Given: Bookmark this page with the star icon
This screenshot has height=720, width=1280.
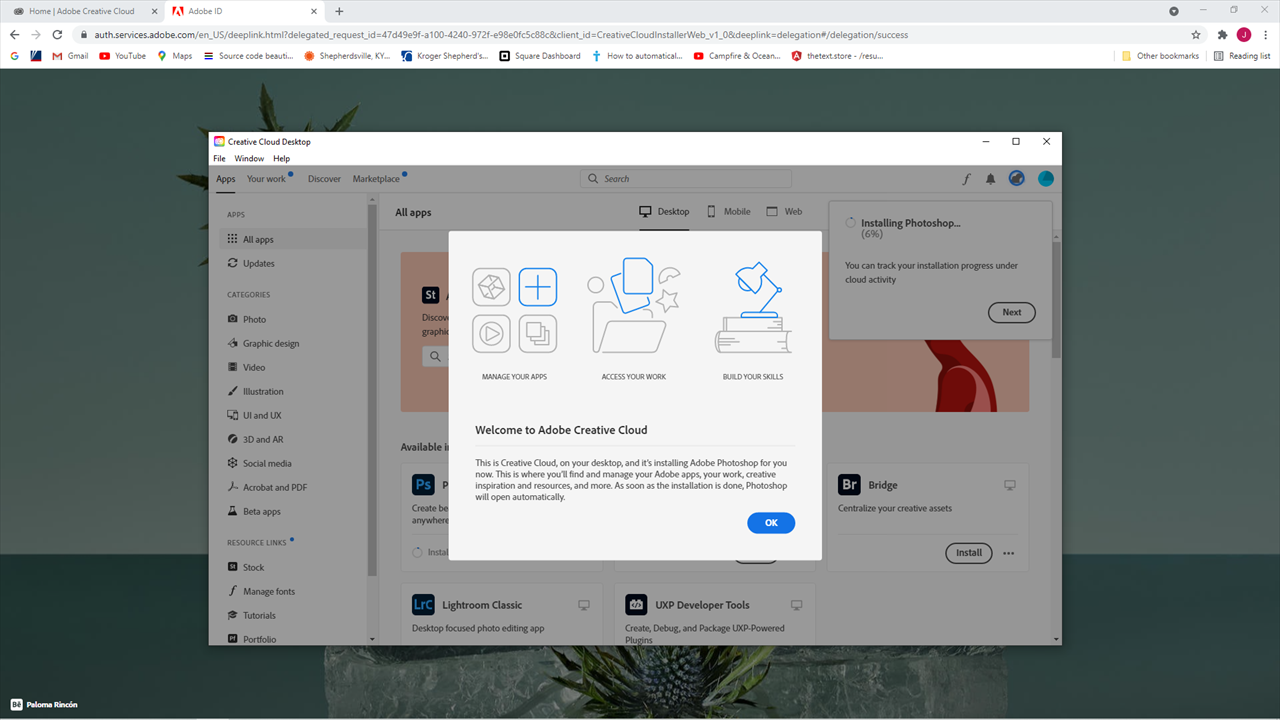Looking at the screenshot, I should click(1196, 34).
